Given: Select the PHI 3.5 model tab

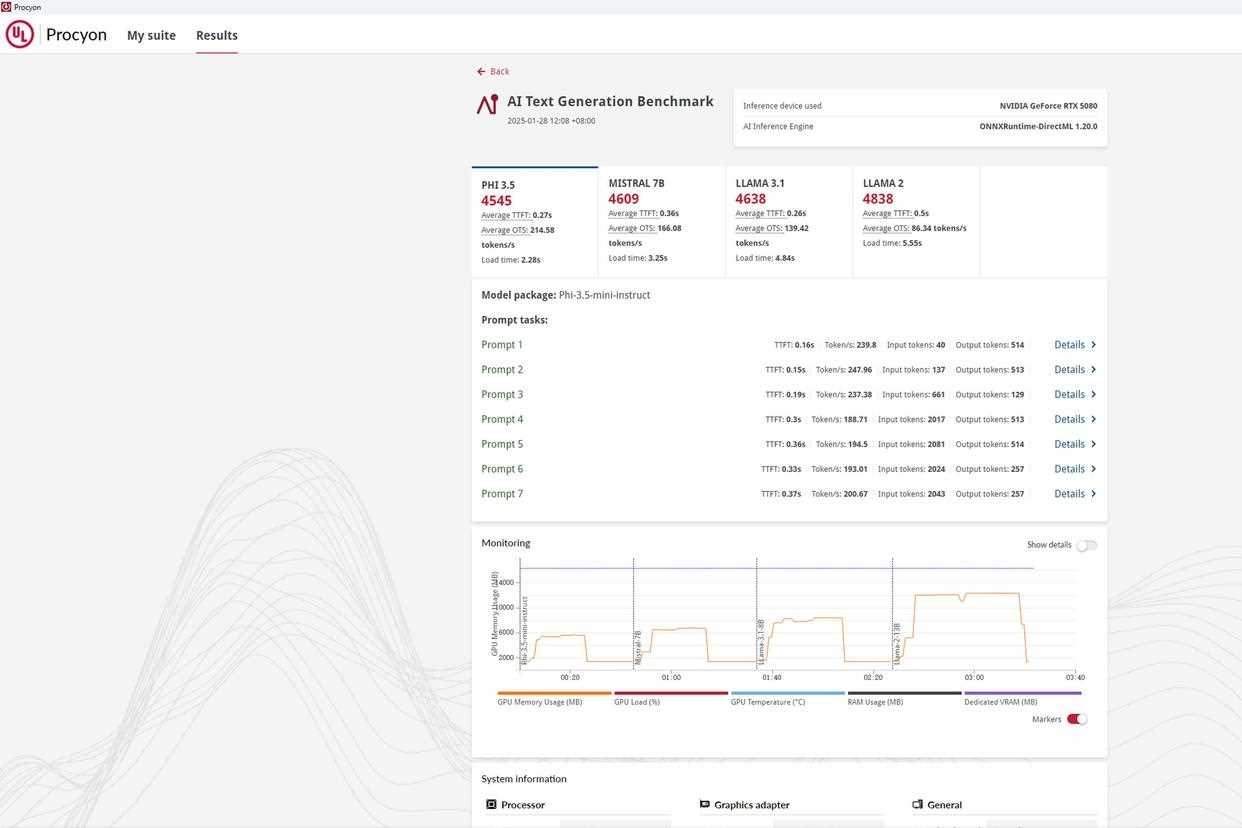Looking at the screenshot, I should [535, 222].
